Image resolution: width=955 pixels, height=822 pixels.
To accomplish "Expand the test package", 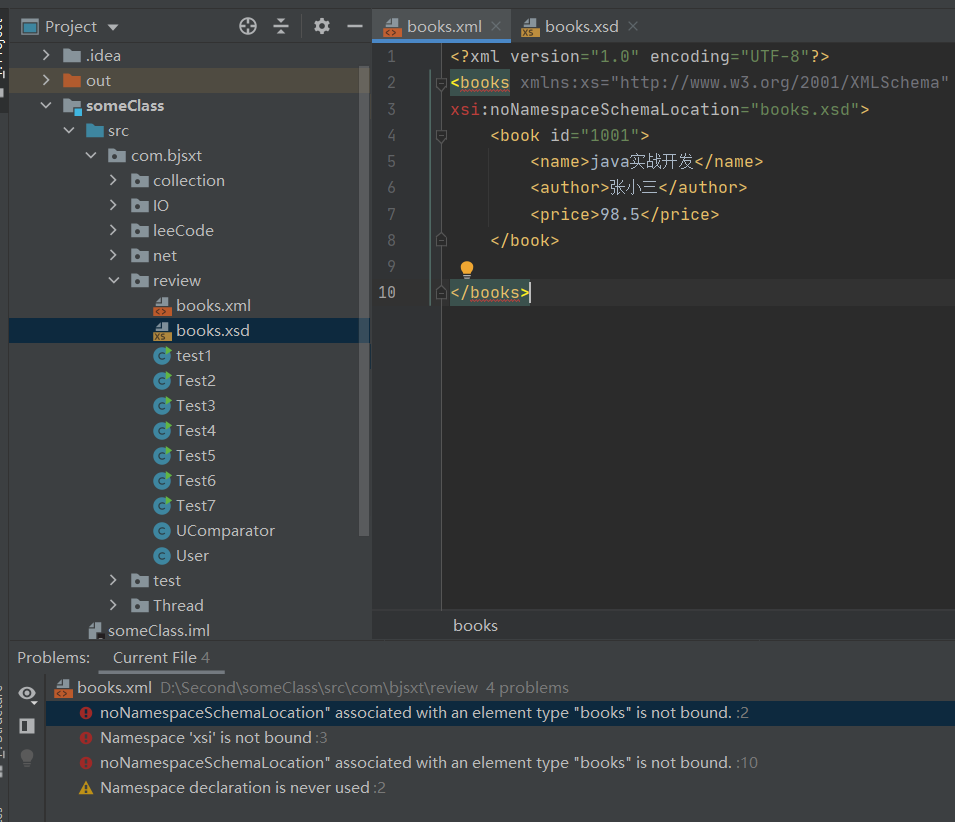I will (113, 580).
